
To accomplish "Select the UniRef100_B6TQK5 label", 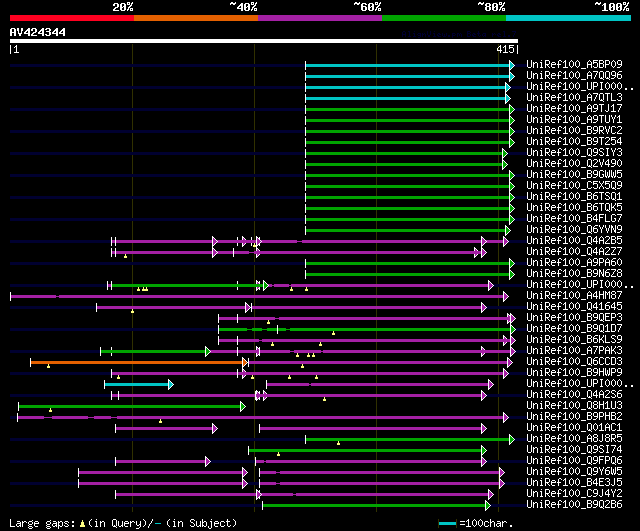I will click(x=574, y=208).
